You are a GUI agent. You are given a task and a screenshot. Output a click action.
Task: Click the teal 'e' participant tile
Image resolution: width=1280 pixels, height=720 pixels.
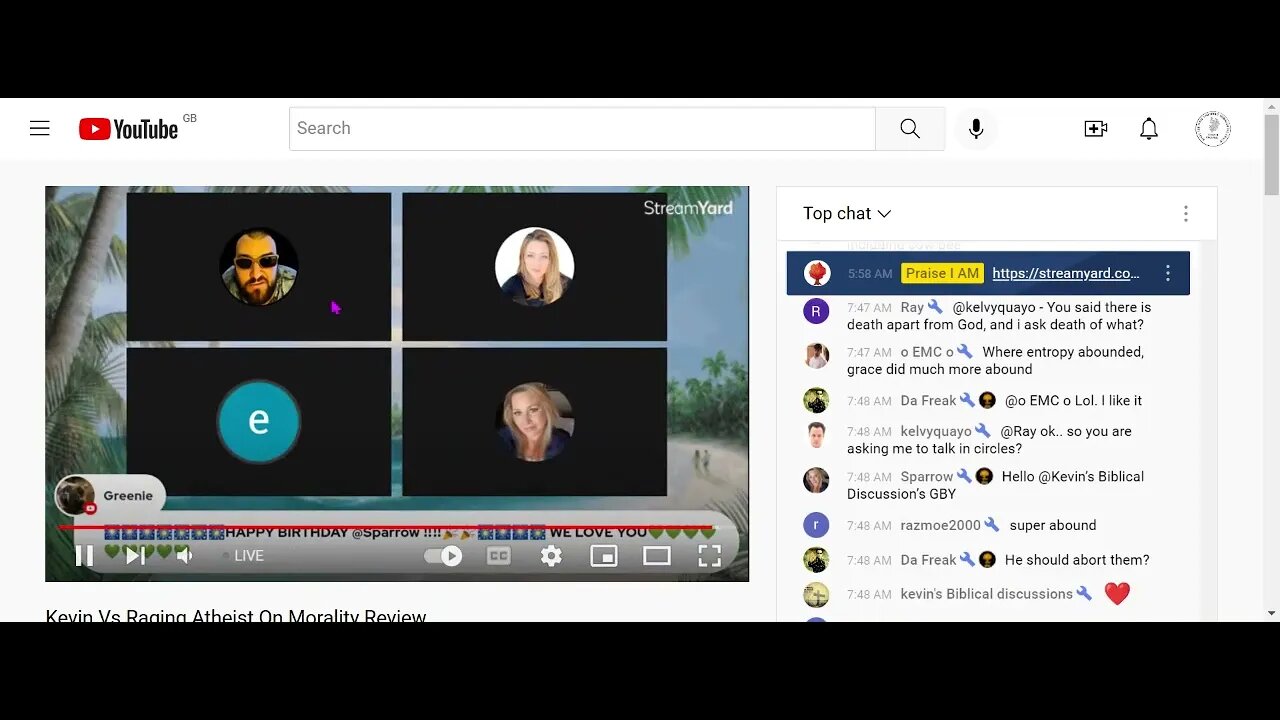coord(259,421)
